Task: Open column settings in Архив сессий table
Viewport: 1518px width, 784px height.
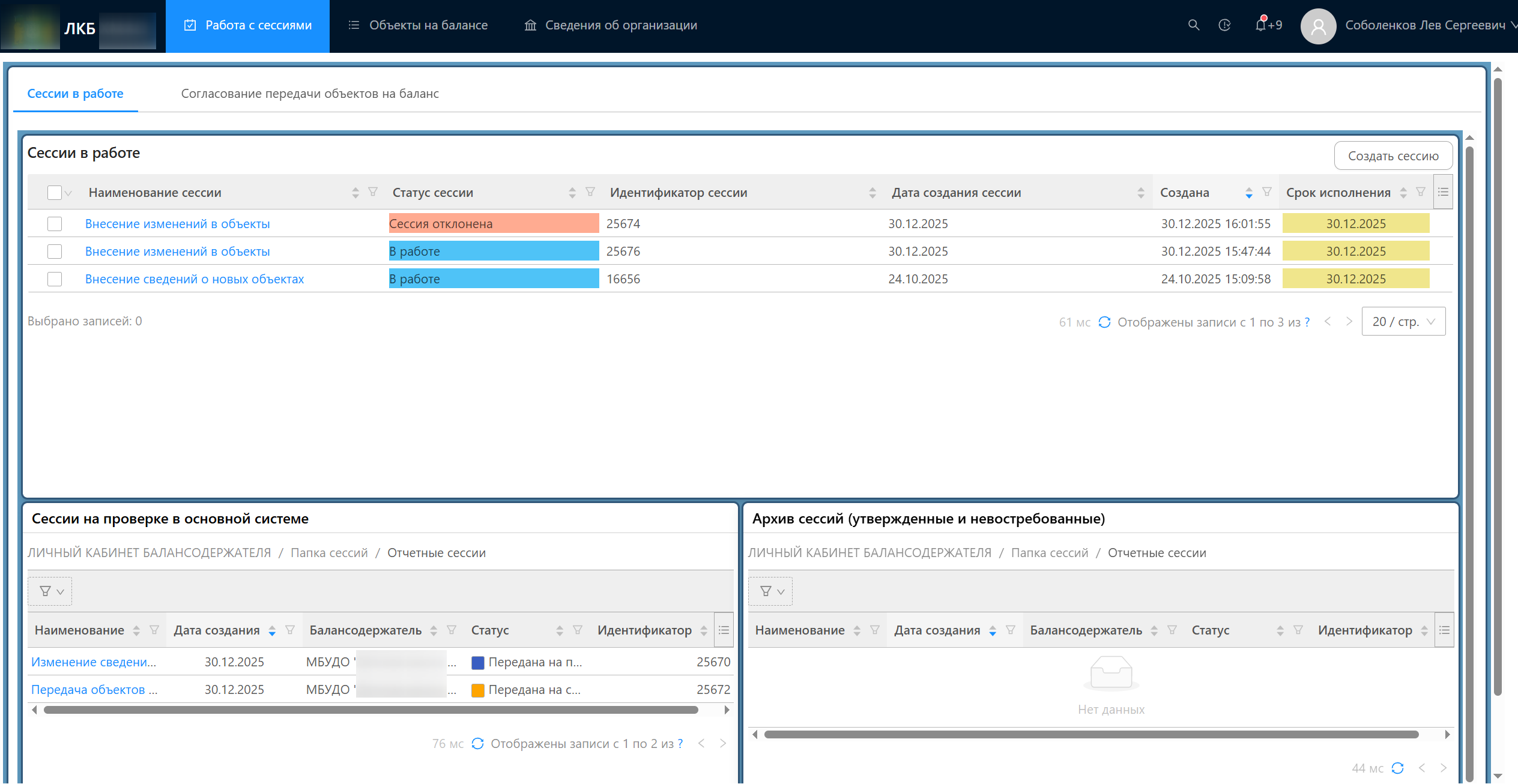Action: pyautogui.click(x=1444, y=630)
